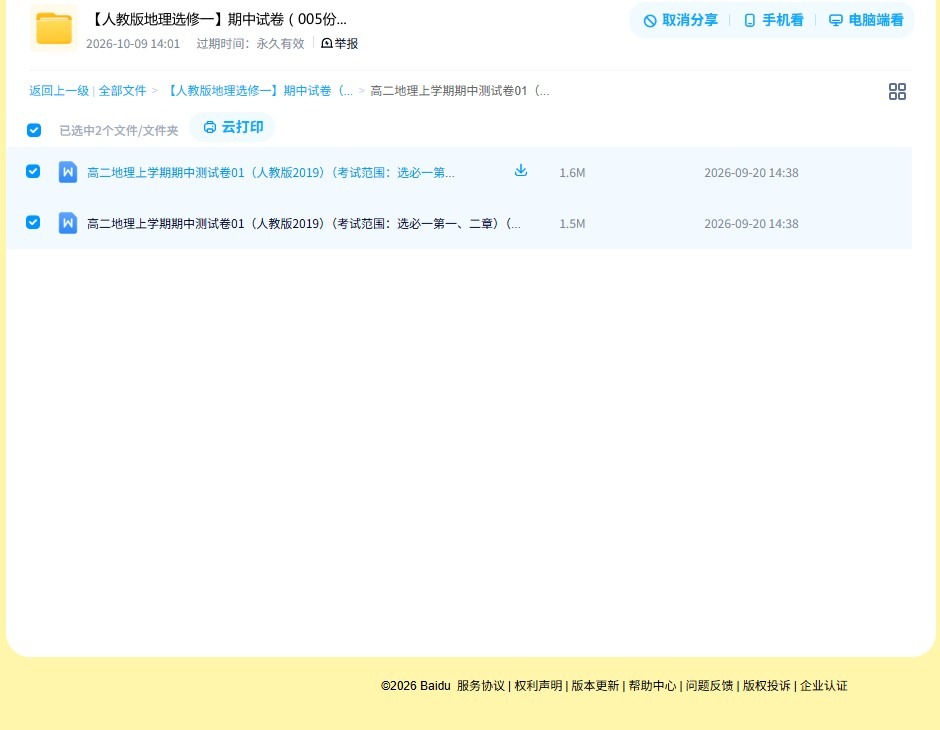Click the yellow shared folder icon
Image resolution: width=940 pixels, height=730 pixels.
(54, 28)
